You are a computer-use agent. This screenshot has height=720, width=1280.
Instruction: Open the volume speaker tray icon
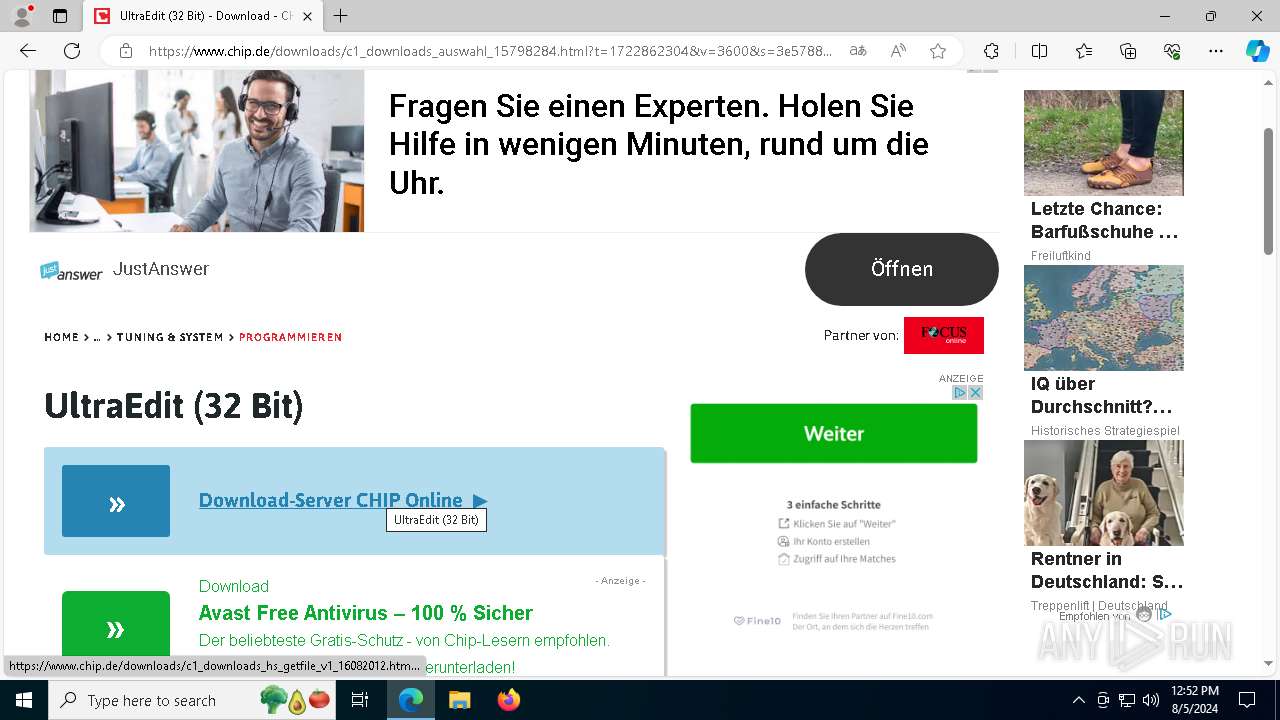(x=1151, y=700)
